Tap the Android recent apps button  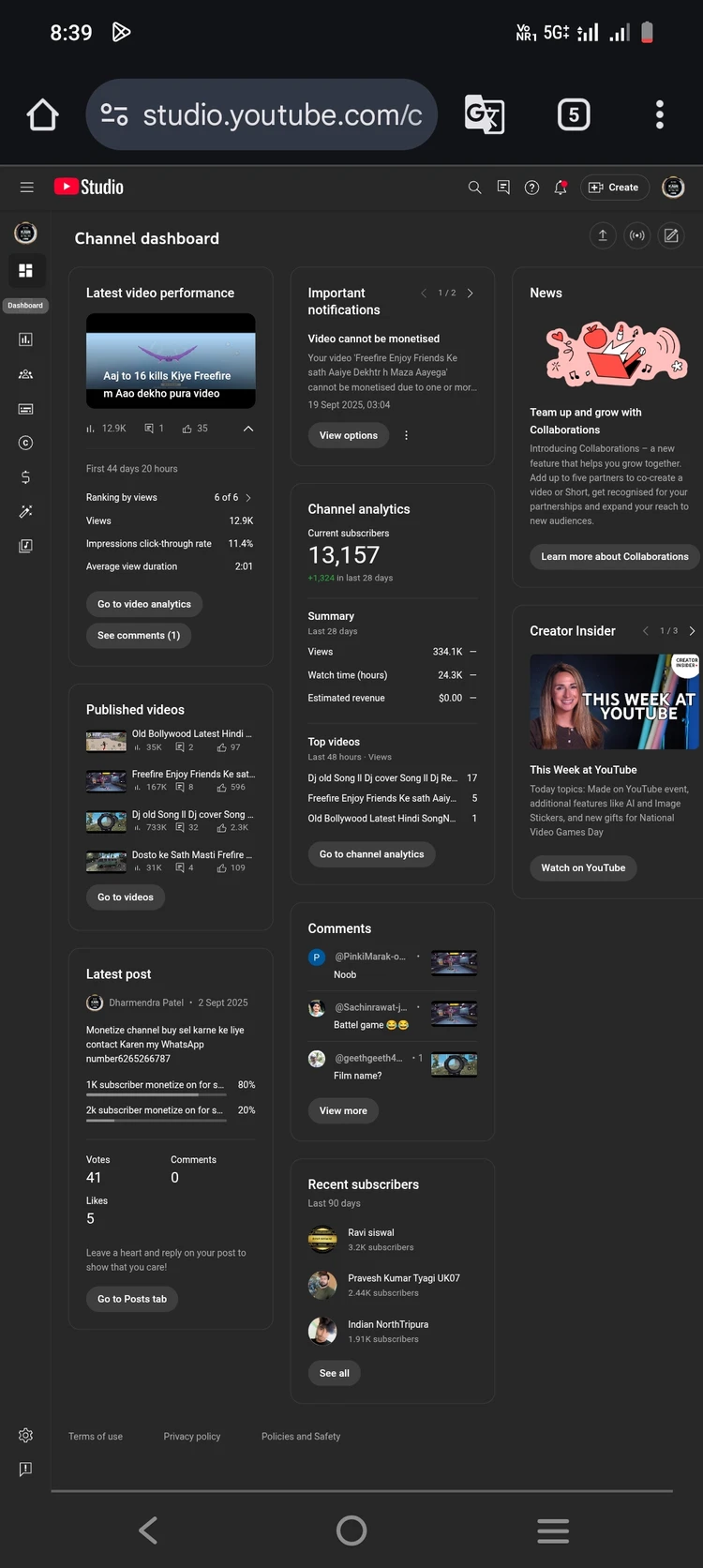(x=553, y=1530)
